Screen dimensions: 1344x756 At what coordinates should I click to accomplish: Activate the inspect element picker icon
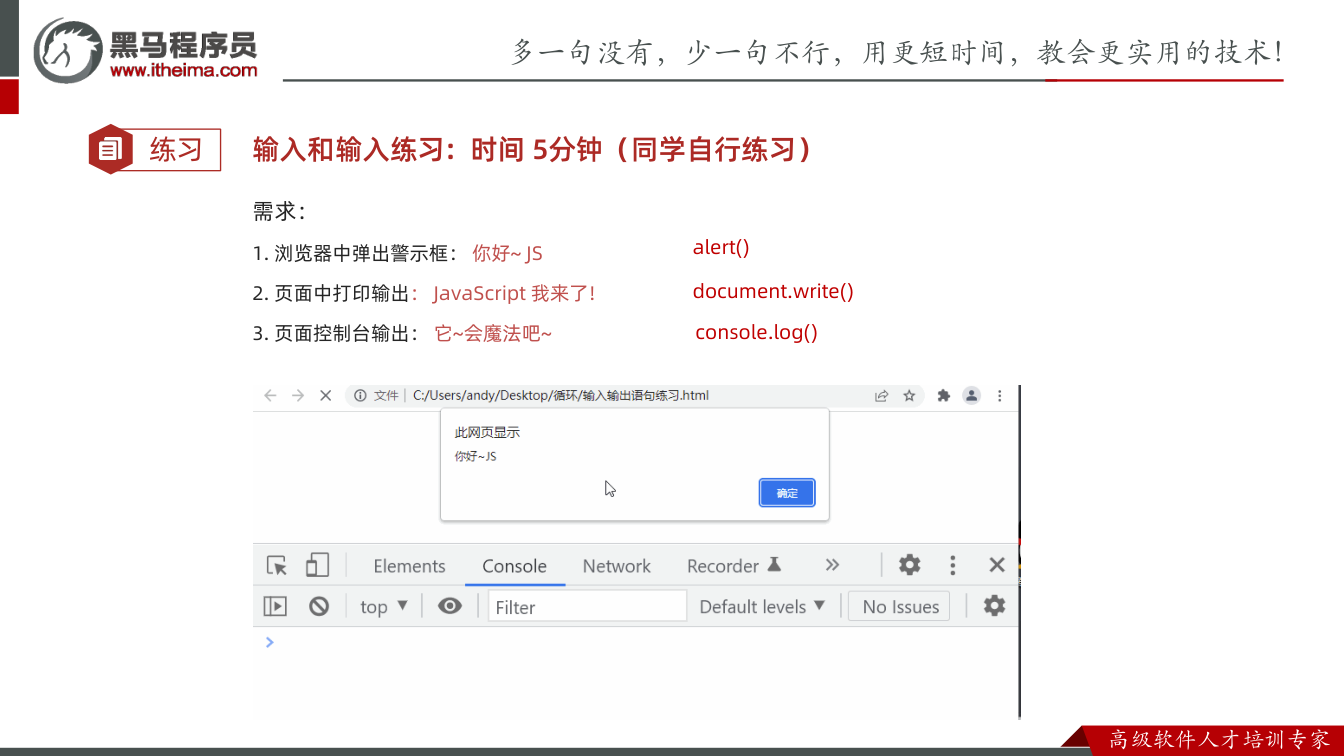[x=277, y=566]
